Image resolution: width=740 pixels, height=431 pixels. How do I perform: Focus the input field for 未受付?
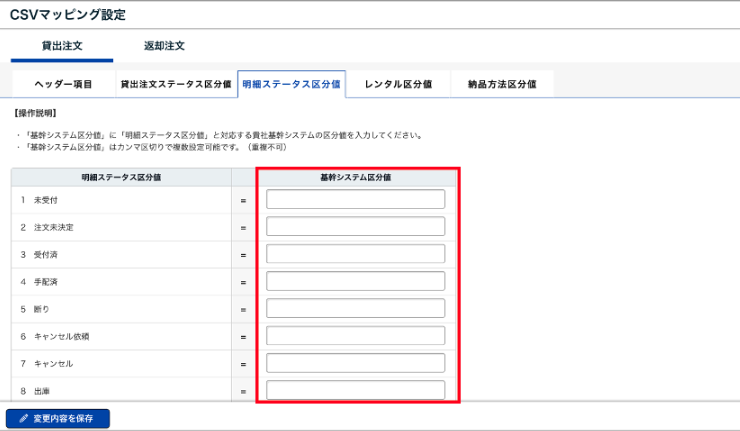355,200
